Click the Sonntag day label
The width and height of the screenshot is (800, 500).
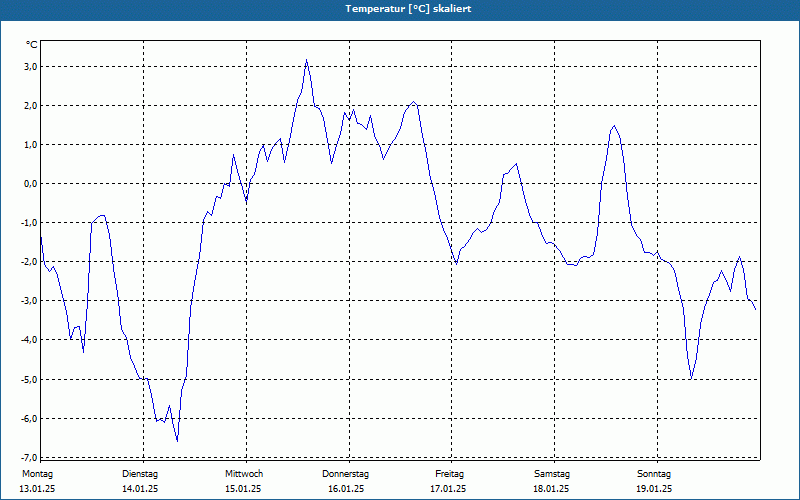[x=654, y=474]
